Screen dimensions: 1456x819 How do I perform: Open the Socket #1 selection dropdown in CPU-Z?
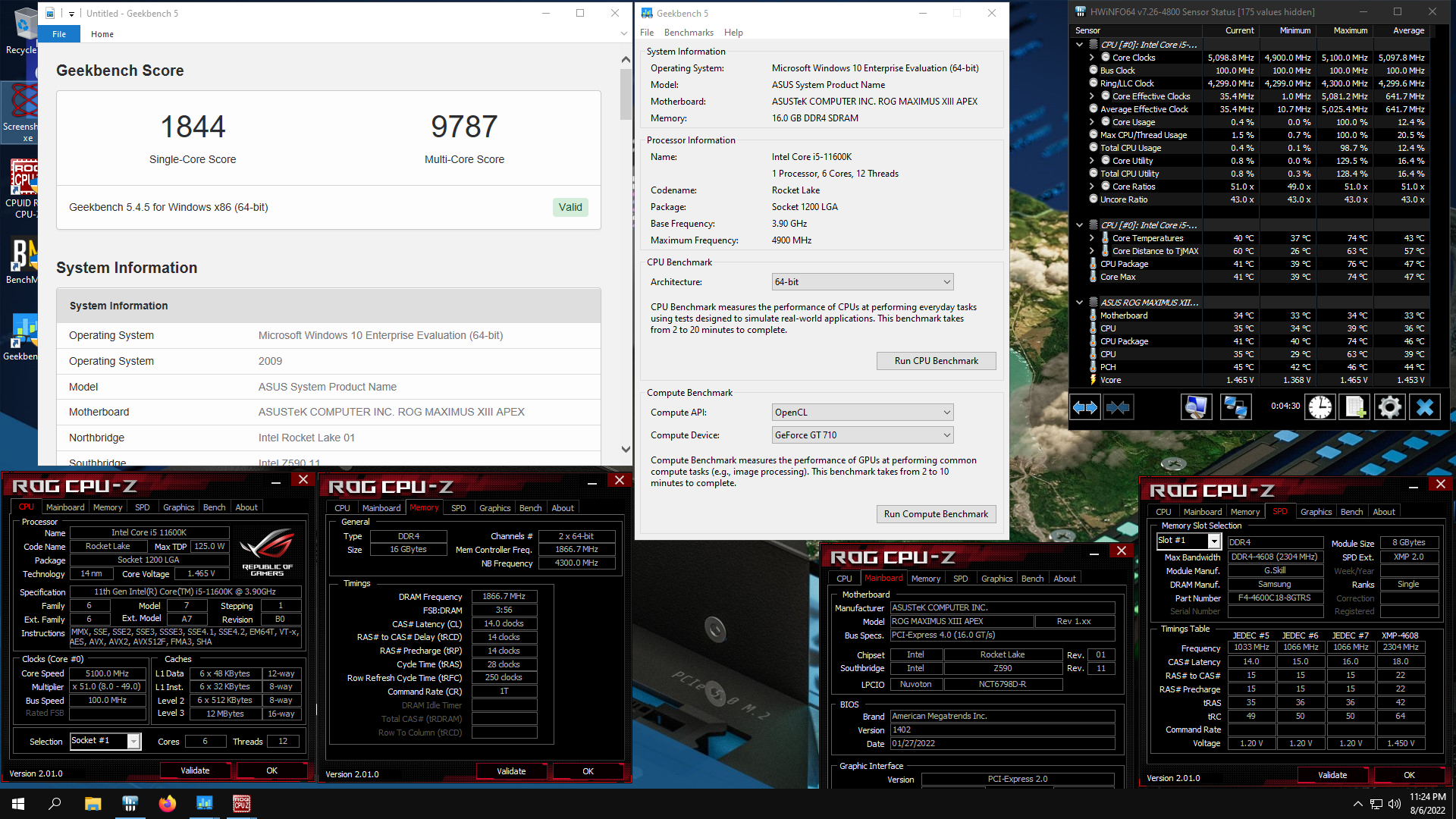coord(105,741)
